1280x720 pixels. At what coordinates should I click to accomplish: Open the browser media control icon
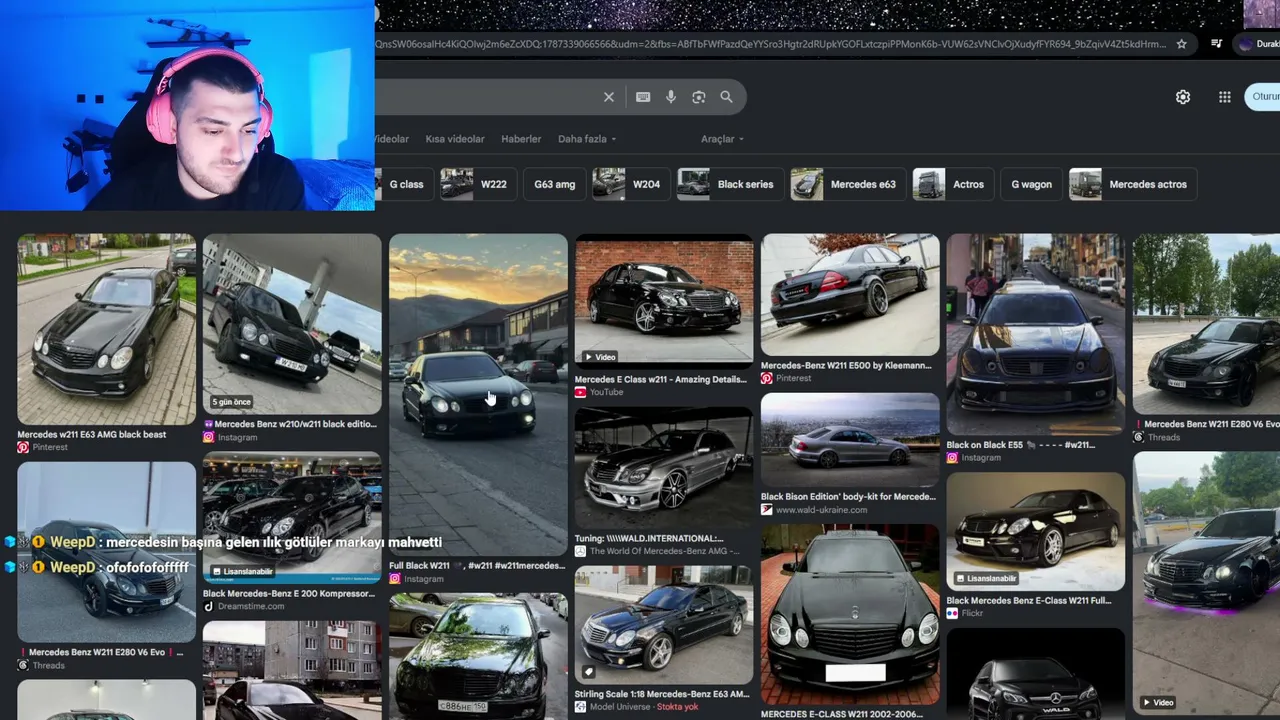coord(1216,44)
